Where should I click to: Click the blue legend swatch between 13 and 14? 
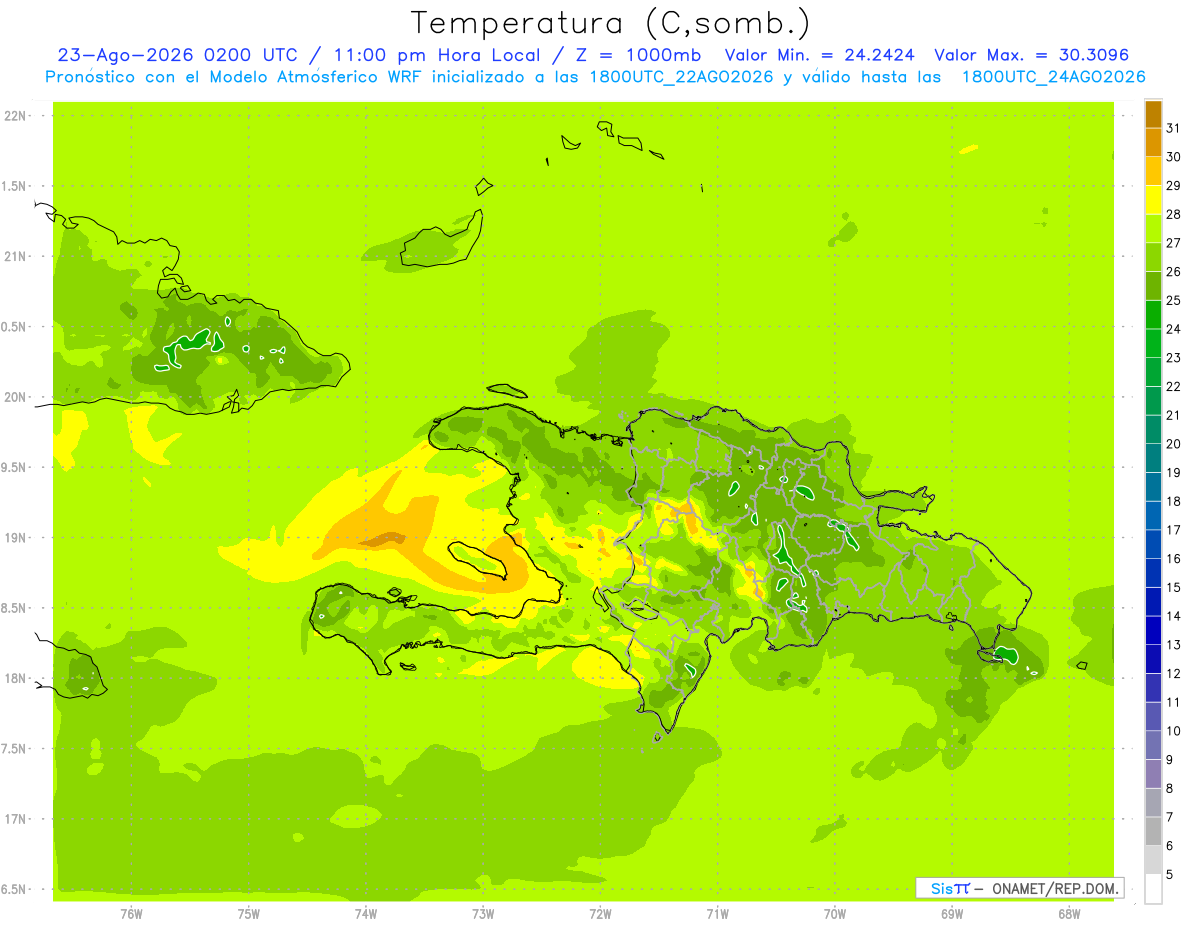(1153, 630)
